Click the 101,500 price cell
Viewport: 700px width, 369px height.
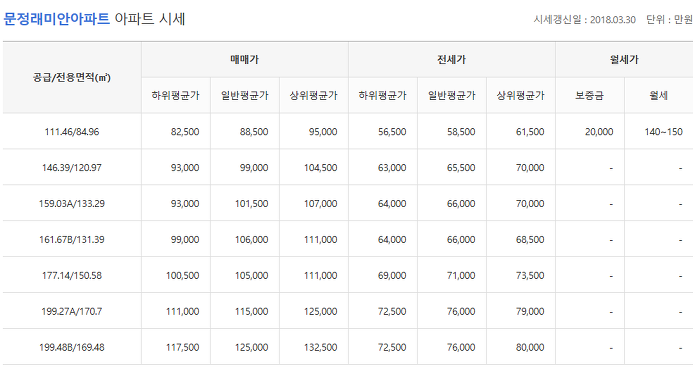pos(252,203)
